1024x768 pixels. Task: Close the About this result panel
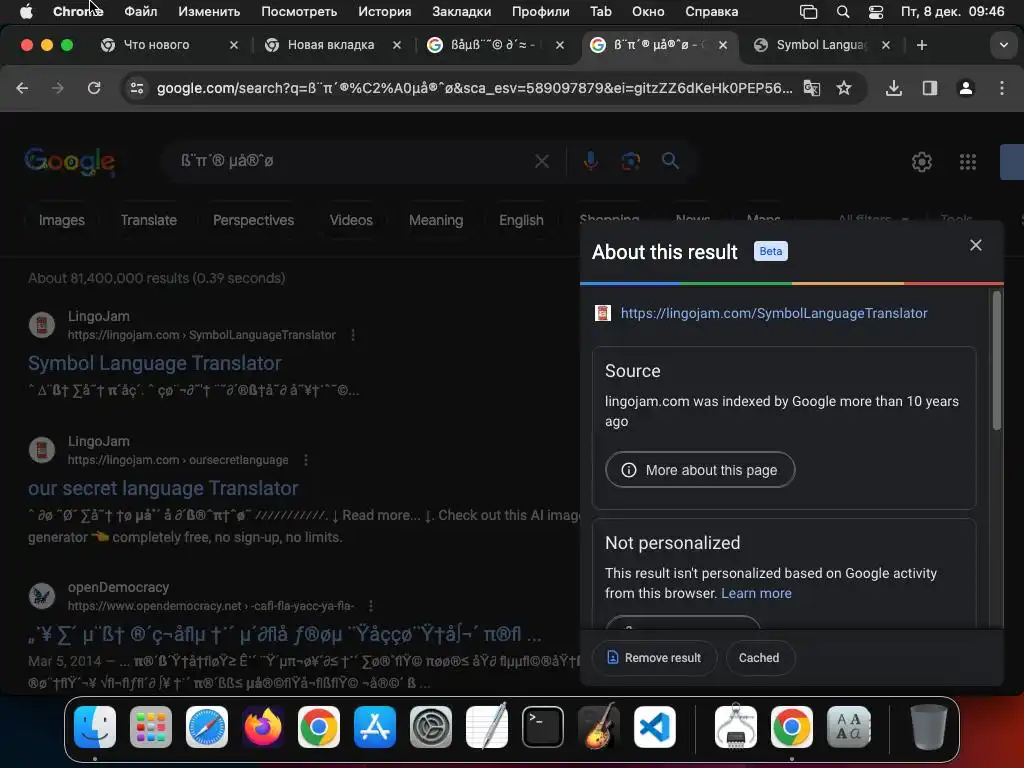pyautogui.click(x=976, y=245)
